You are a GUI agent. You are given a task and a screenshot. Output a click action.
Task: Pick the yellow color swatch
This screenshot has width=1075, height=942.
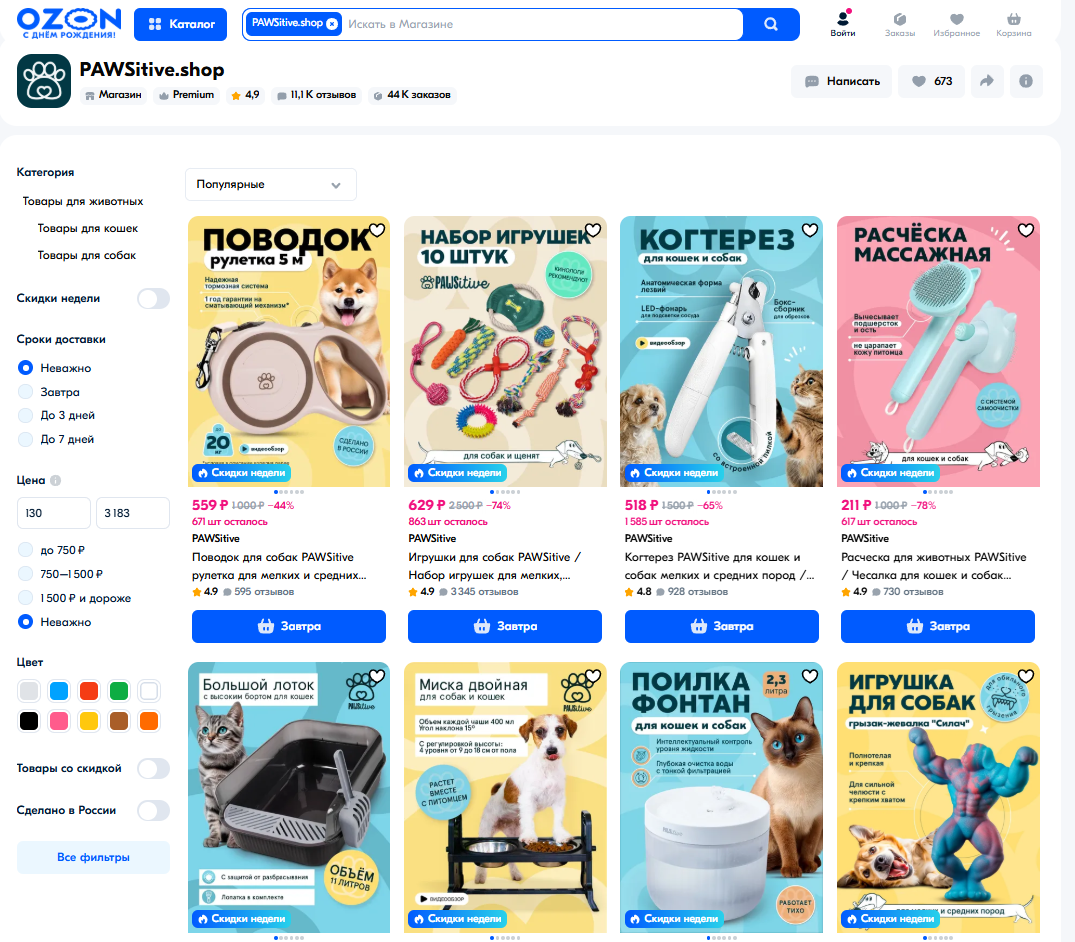[89, 721]
